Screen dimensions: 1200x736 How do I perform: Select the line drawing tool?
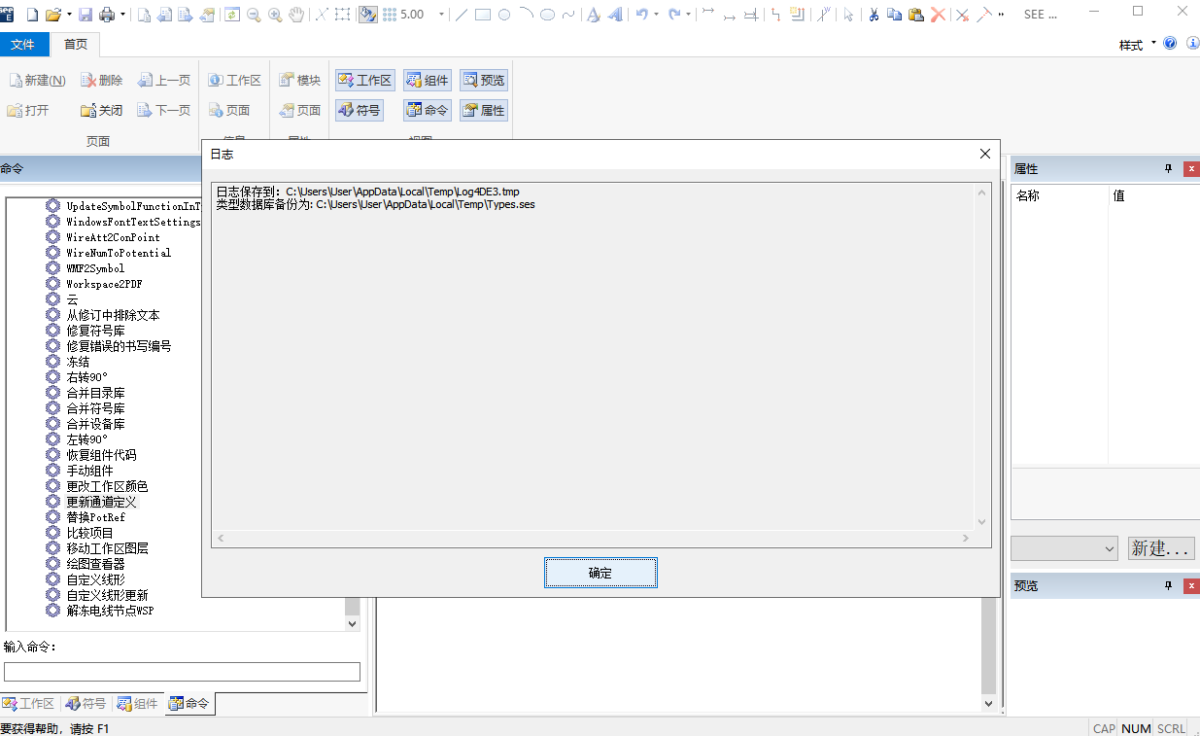tap(461, 15)
